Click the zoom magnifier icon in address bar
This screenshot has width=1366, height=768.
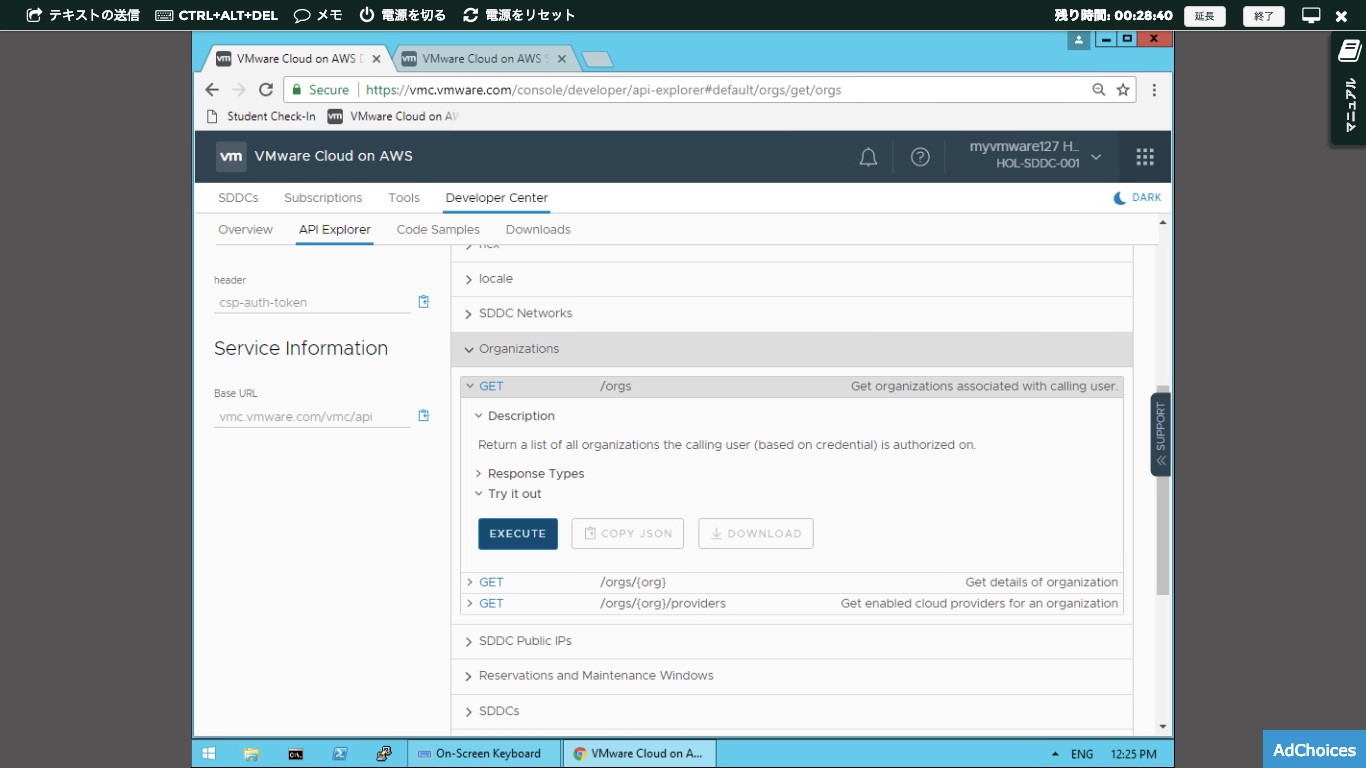click(x=1099, y=90)
